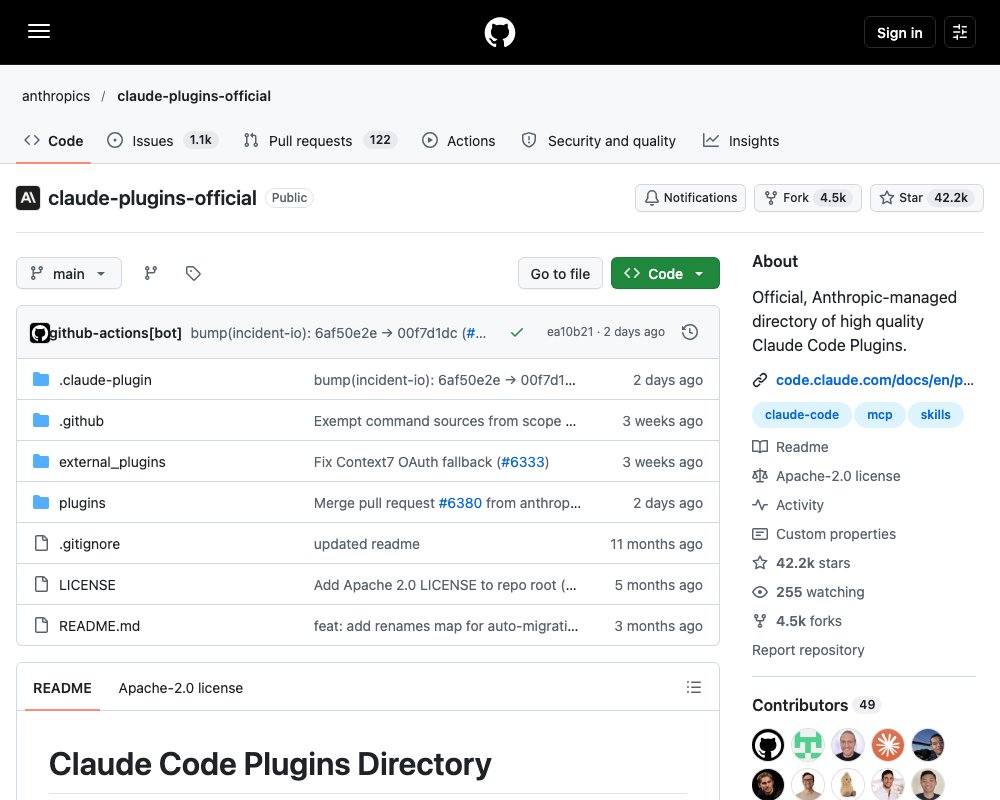Open Readme link in About

pos(790,447)
